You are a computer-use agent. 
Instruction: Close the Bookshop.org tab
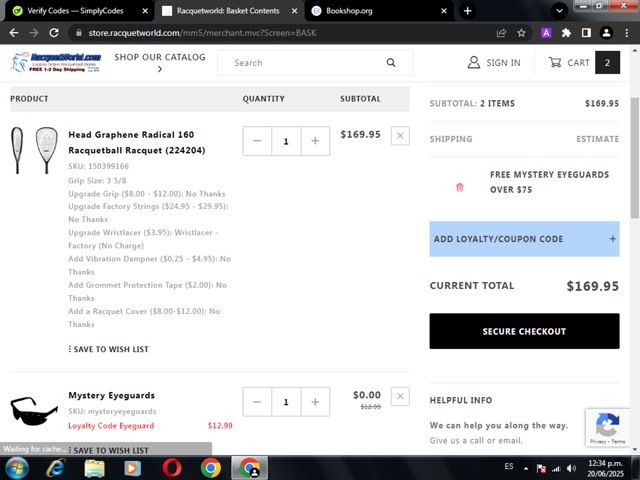tap(444, 11)
